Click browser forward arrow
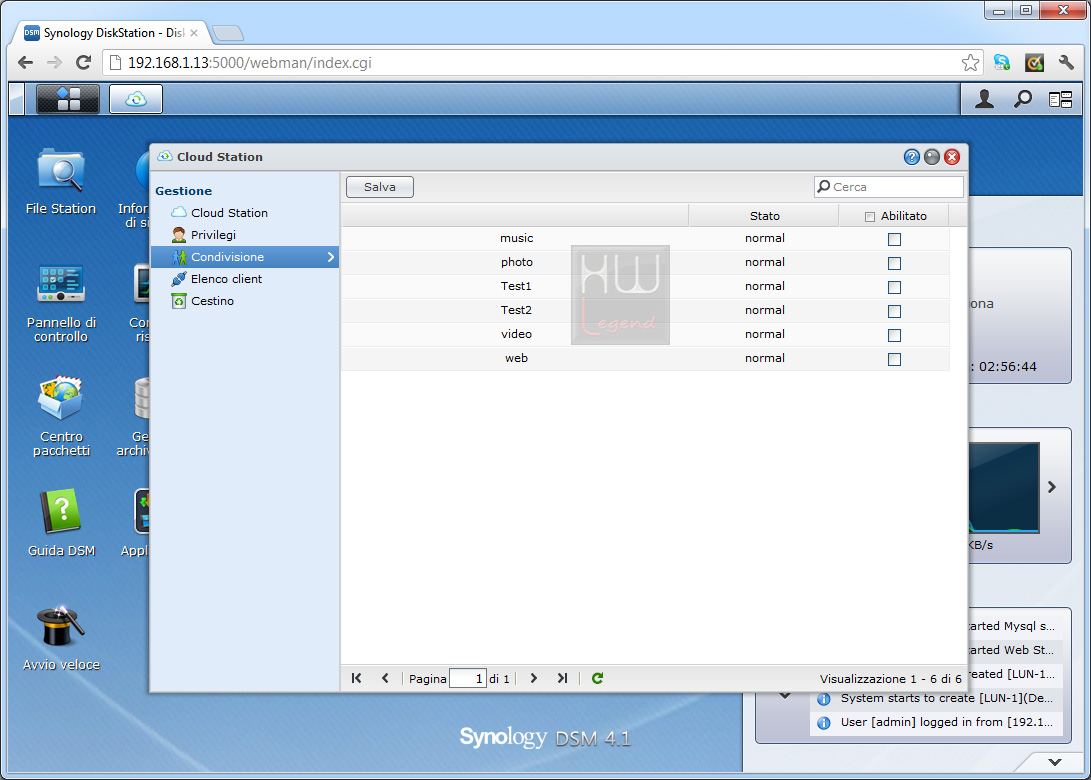 tap(54, 63)
